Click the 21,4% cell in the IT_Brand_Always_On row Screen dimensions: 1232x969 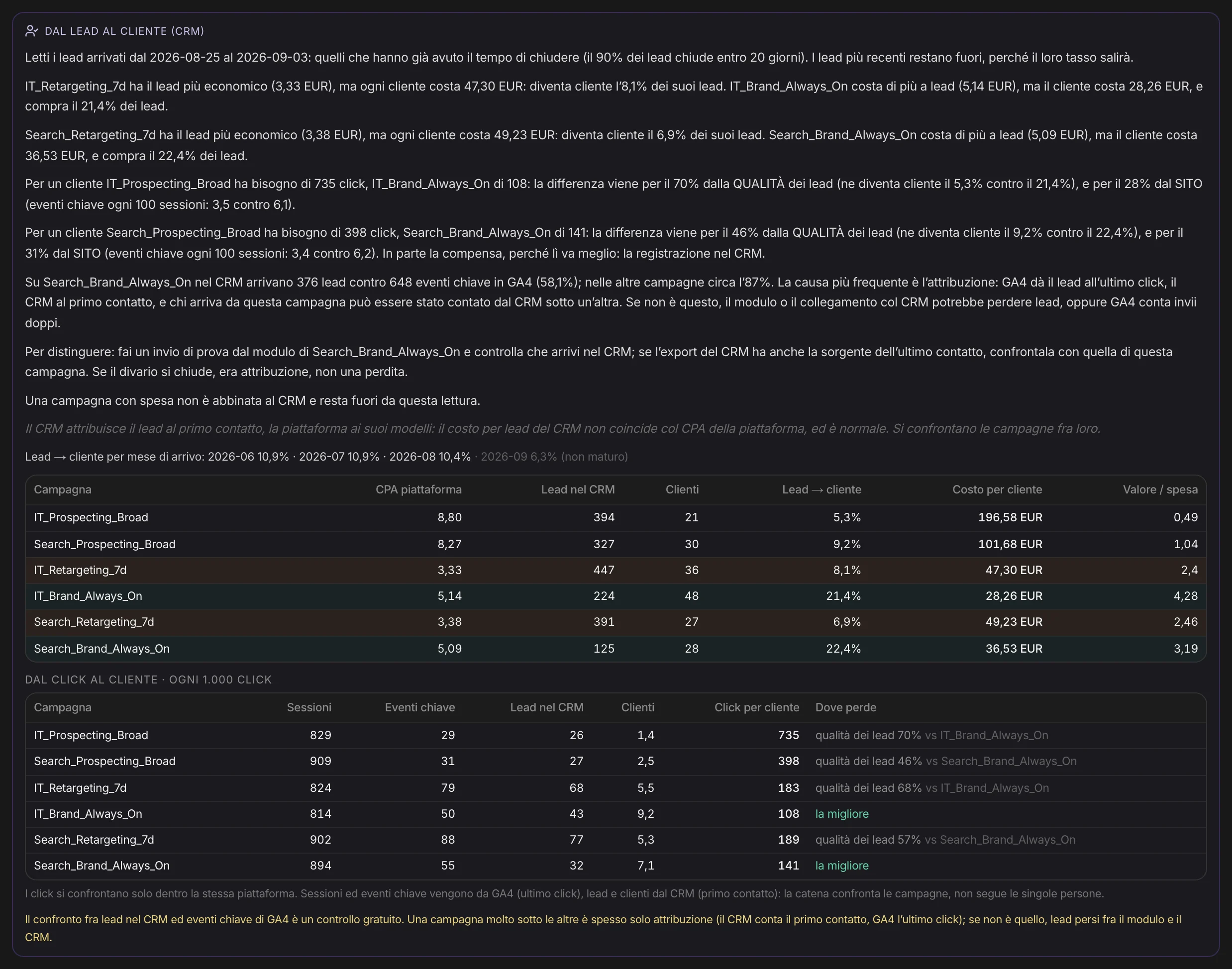(x=843, y=596)
